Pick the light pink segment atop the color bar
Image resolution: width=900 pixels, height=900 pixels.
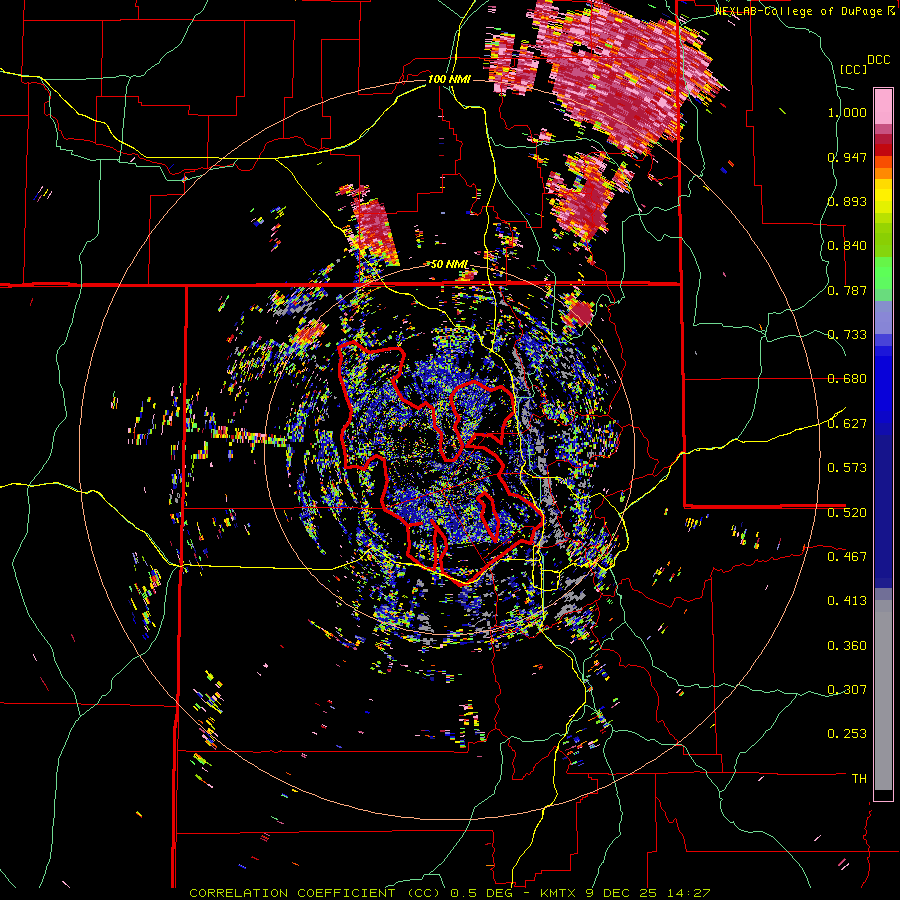pyautogui.click(x=883, y=106)
